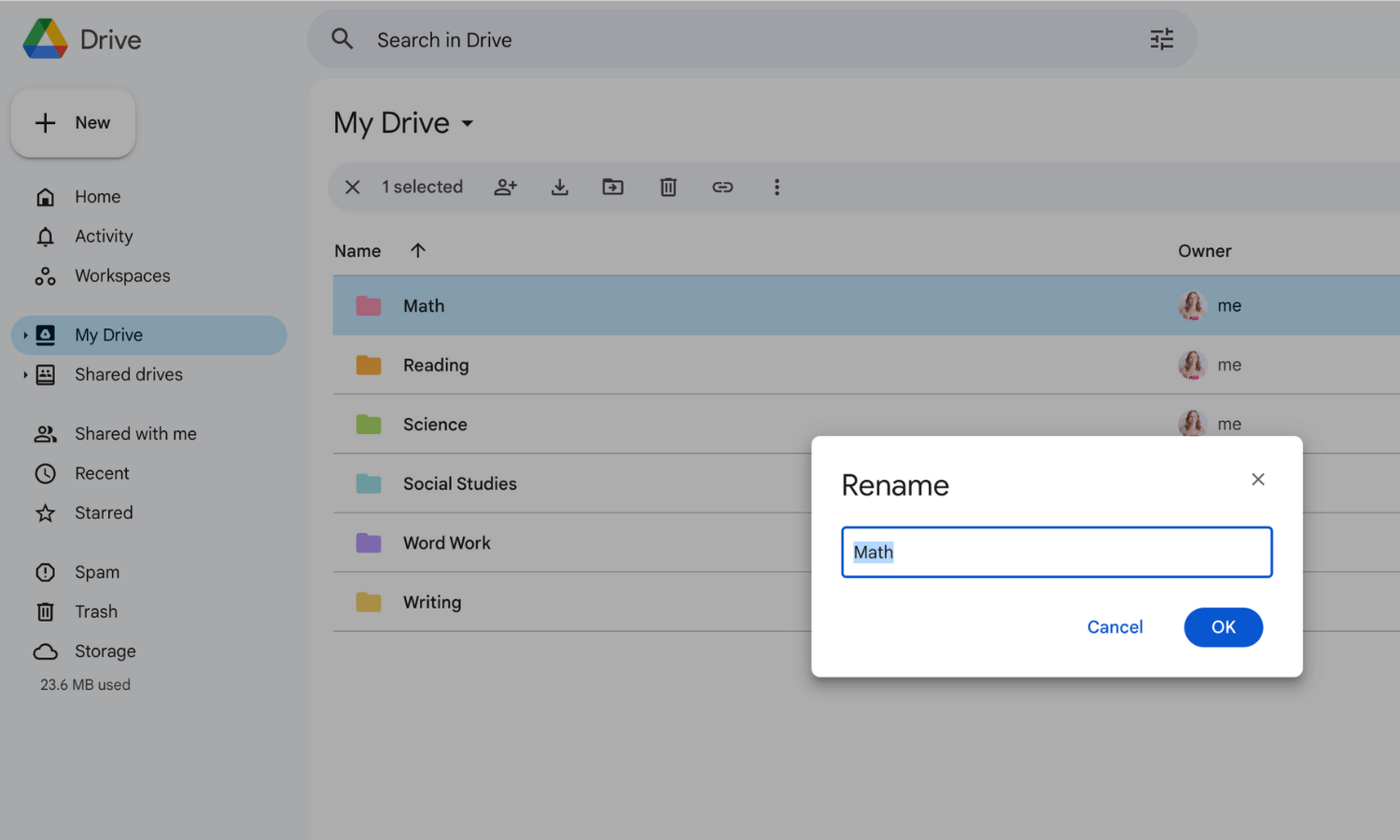Open Shared with me
The height and width of the screenshot is (840, 1400).
coord(135,433)
